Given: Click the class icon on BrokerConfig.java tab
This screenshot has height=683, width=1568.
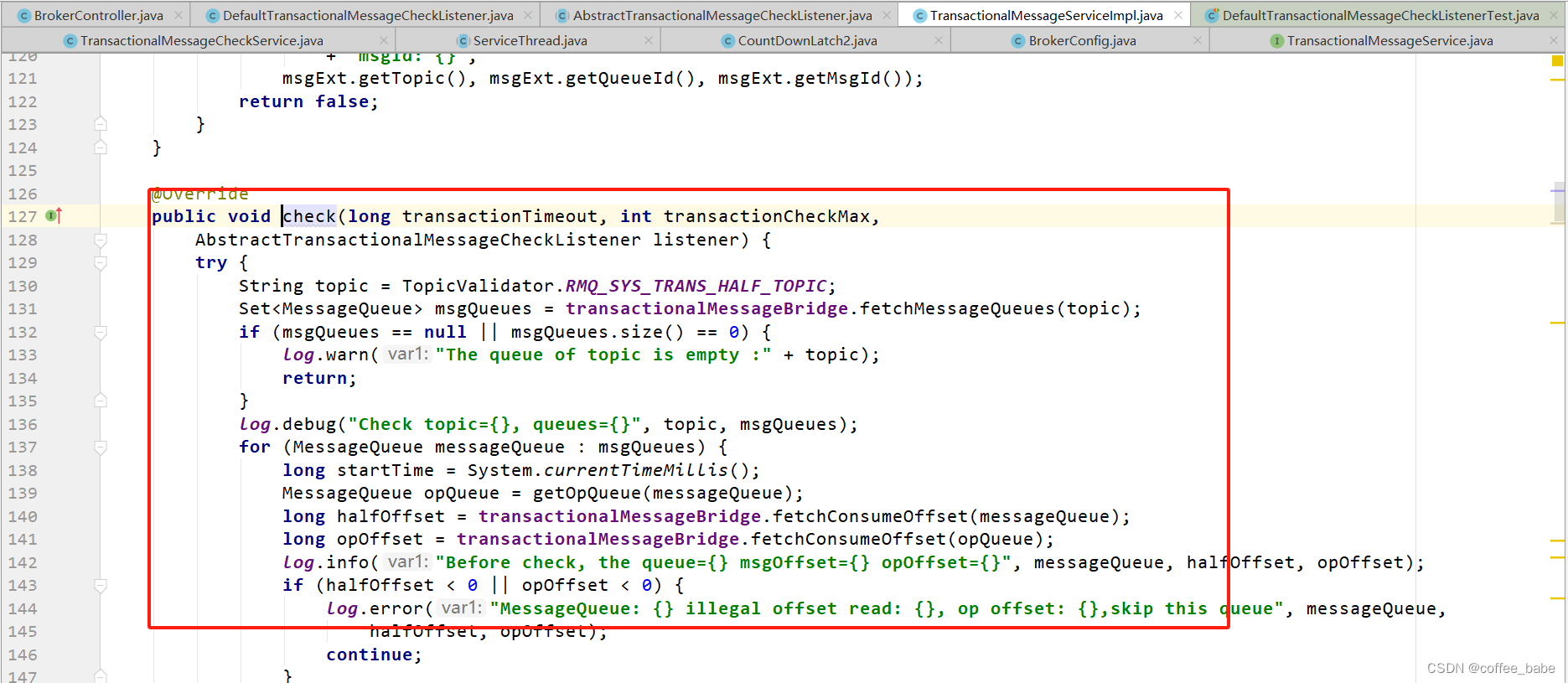Looking at the screenshot, I should pyautogui.click(x=1018, y=40).
